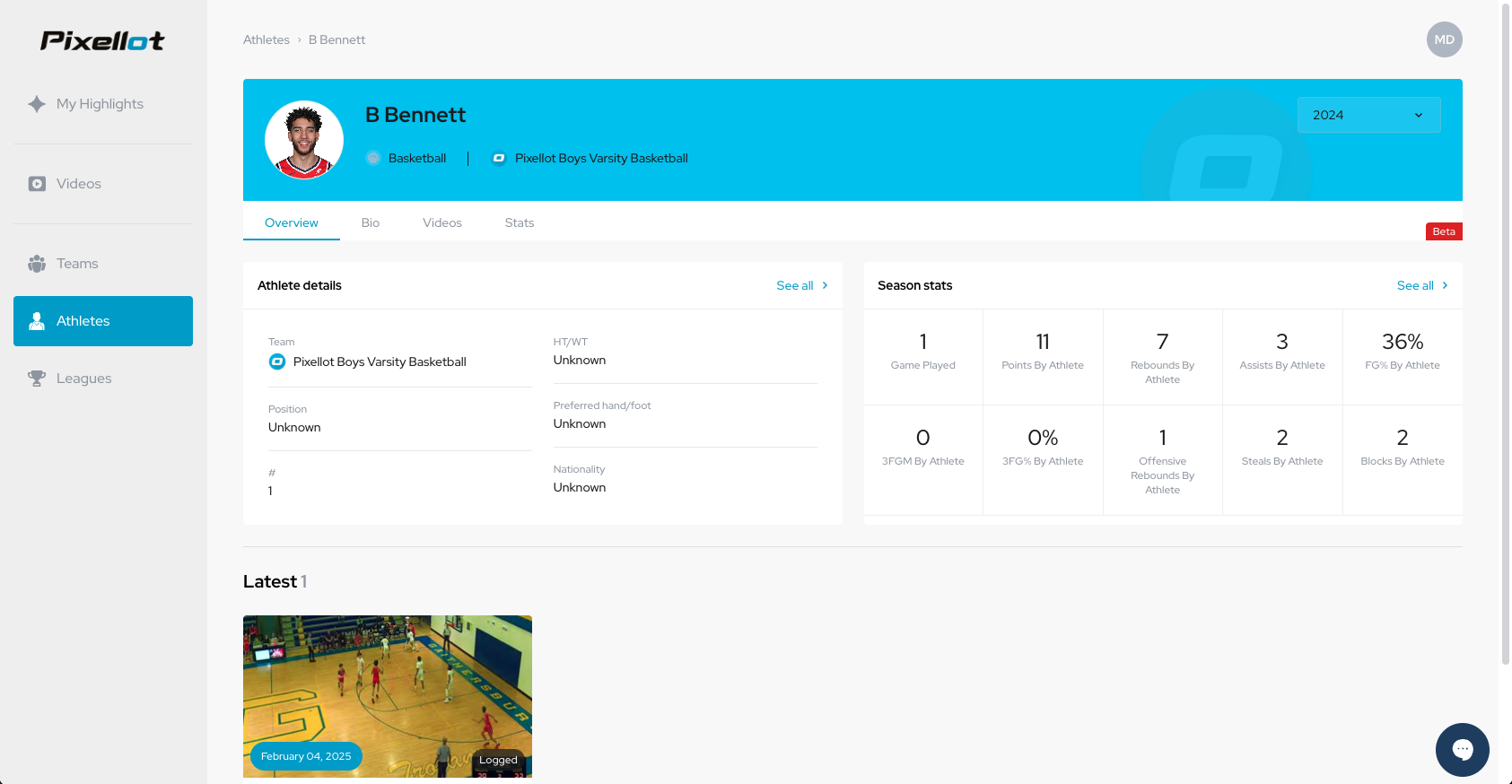1512x784 pixels.
Task: Click Game Played stat tile
Action: [x=923, y=357]
